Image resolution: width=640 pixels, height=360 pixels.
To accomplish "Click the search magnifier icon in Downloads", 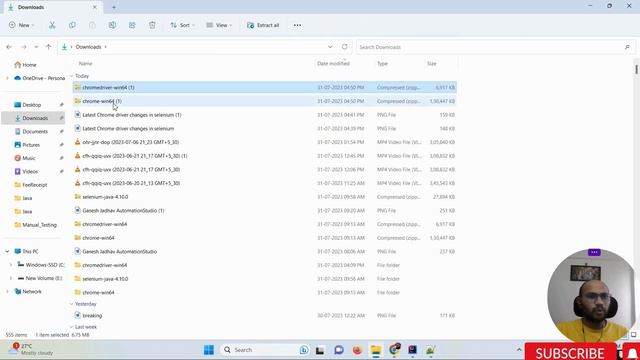I will point(627,47).
